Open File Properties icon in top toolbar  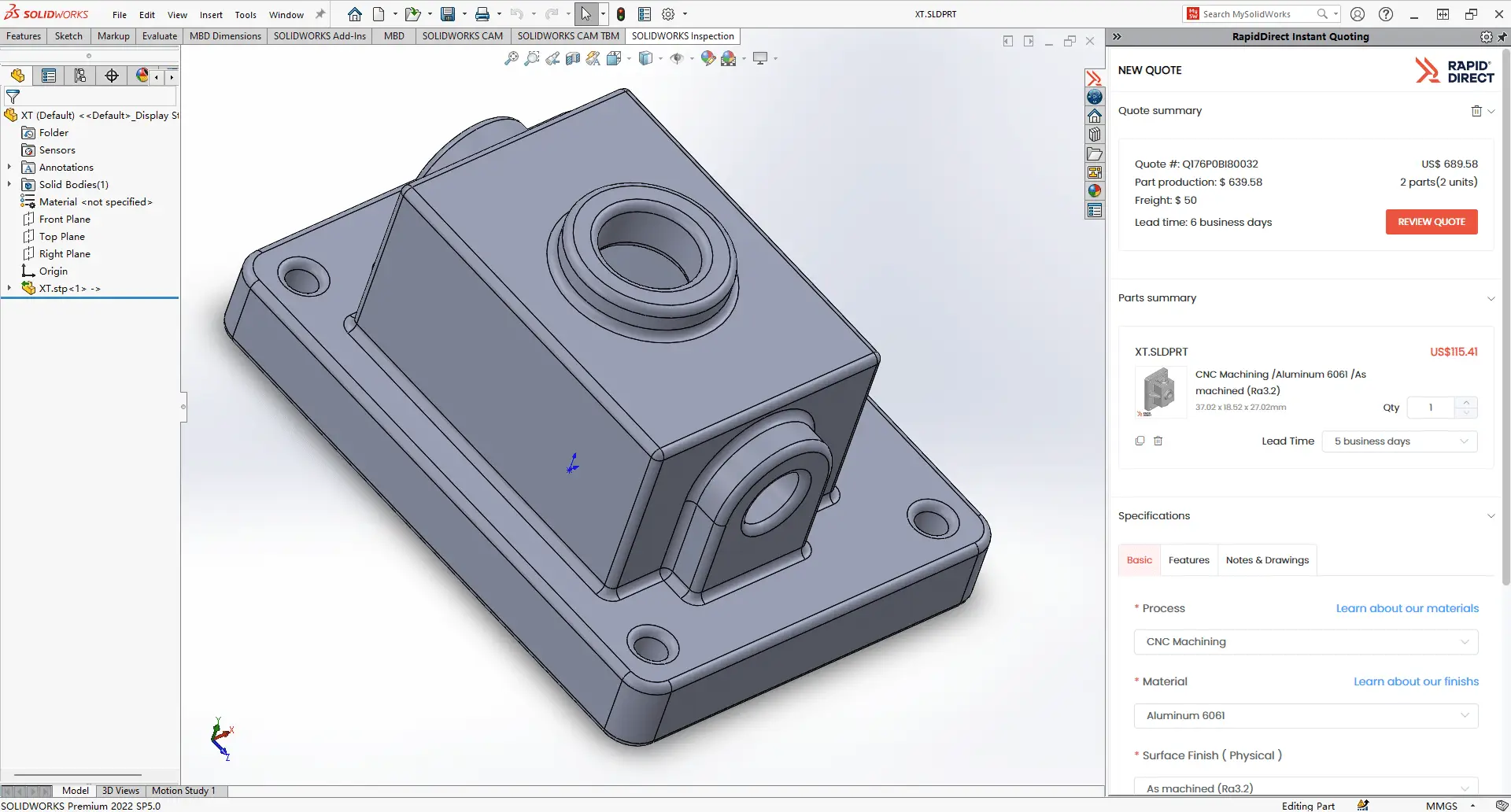645,14
